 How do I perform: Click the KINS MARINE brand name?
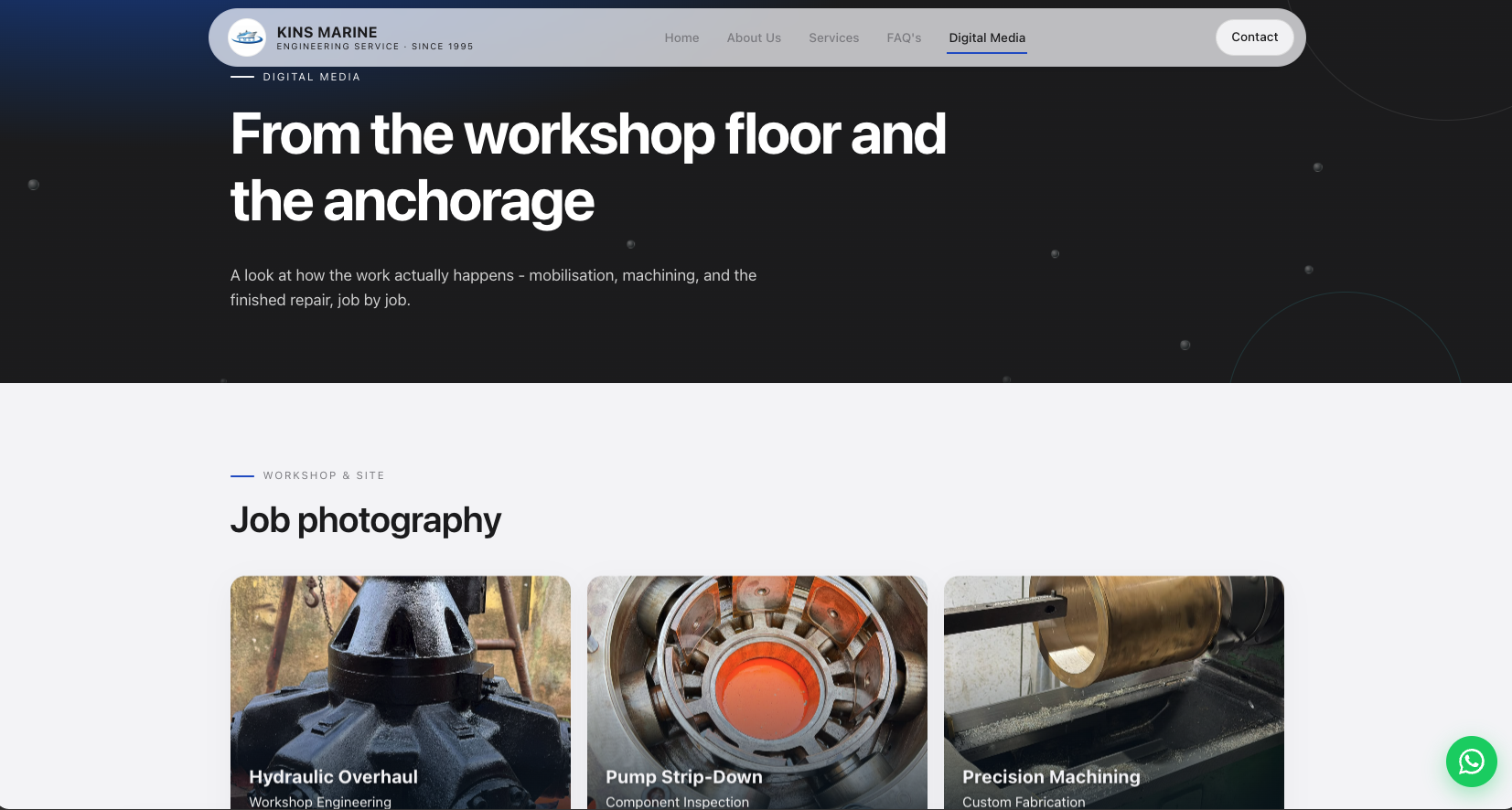[327, 32]
